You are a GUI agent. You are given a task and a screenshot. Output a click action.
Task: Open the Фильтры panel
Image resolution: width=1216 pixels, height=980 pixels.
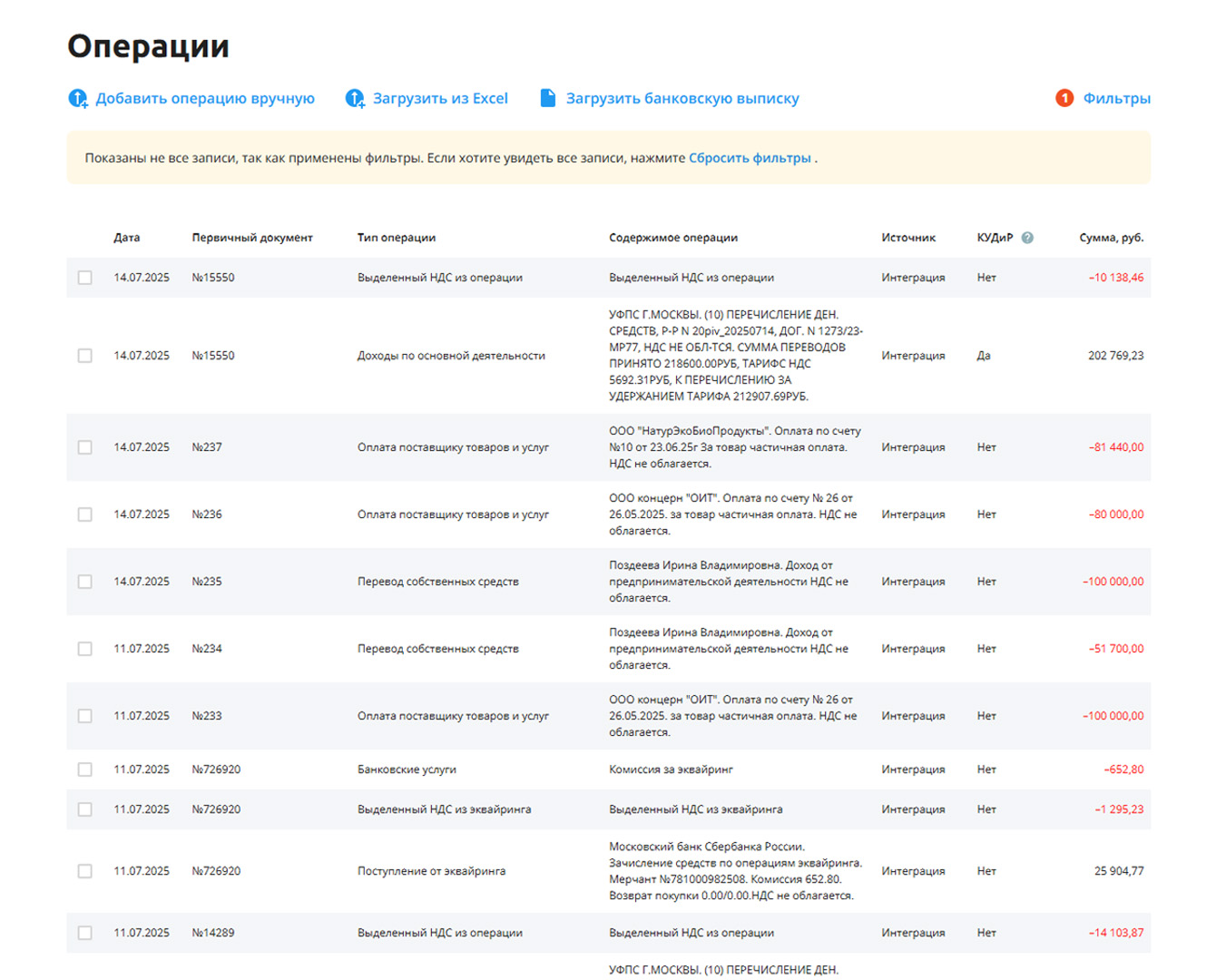pyautogui.click(x=1116, y=98)
